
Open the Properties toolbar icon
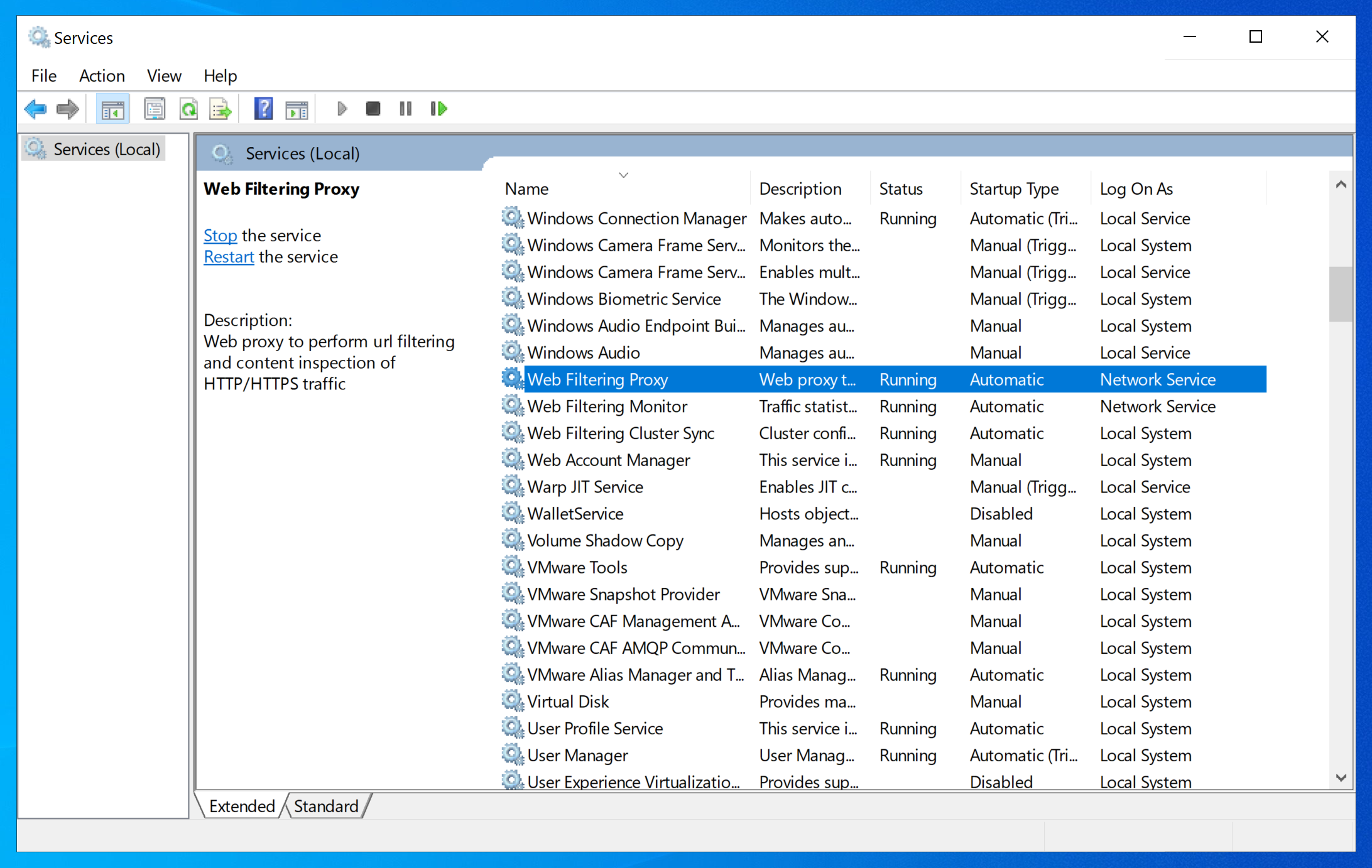[155, 109]
